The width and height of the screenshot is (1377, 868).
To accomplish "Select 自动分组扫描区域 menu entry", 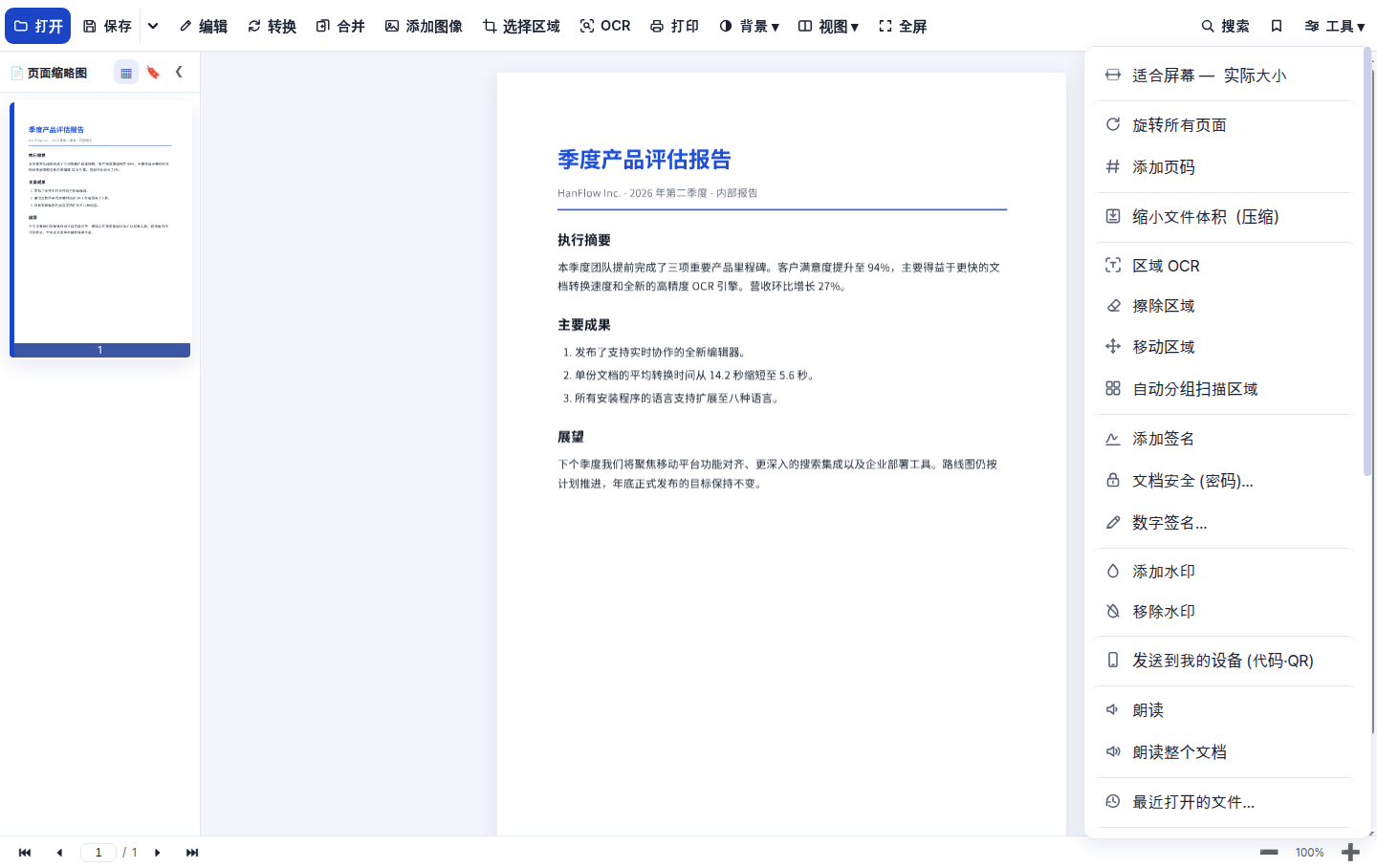I will [1224, 389].
